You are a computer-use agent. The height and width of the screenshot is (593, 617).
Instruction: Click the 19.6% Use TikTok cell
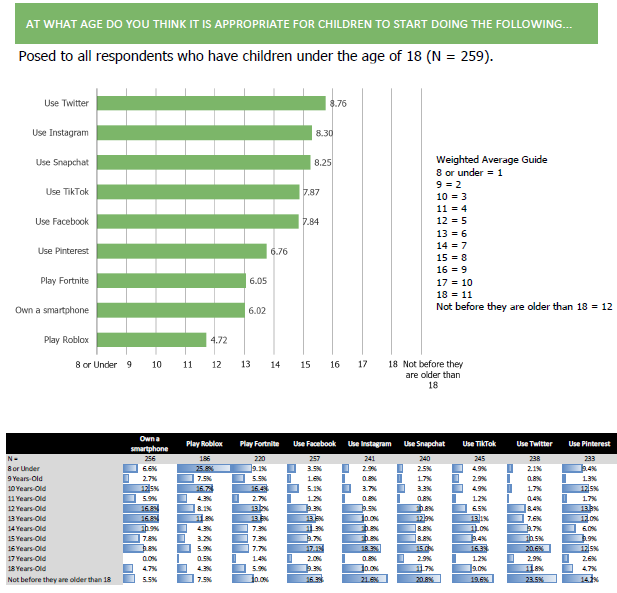[x=479, y=579]
